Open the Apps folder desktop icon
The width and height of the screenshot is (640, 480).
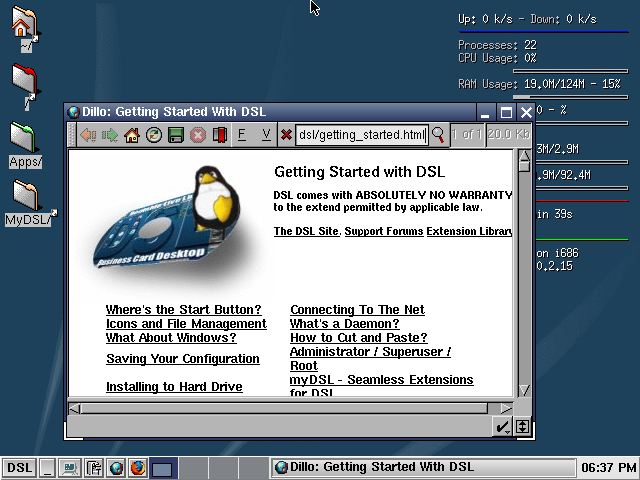tap(24, 145)
